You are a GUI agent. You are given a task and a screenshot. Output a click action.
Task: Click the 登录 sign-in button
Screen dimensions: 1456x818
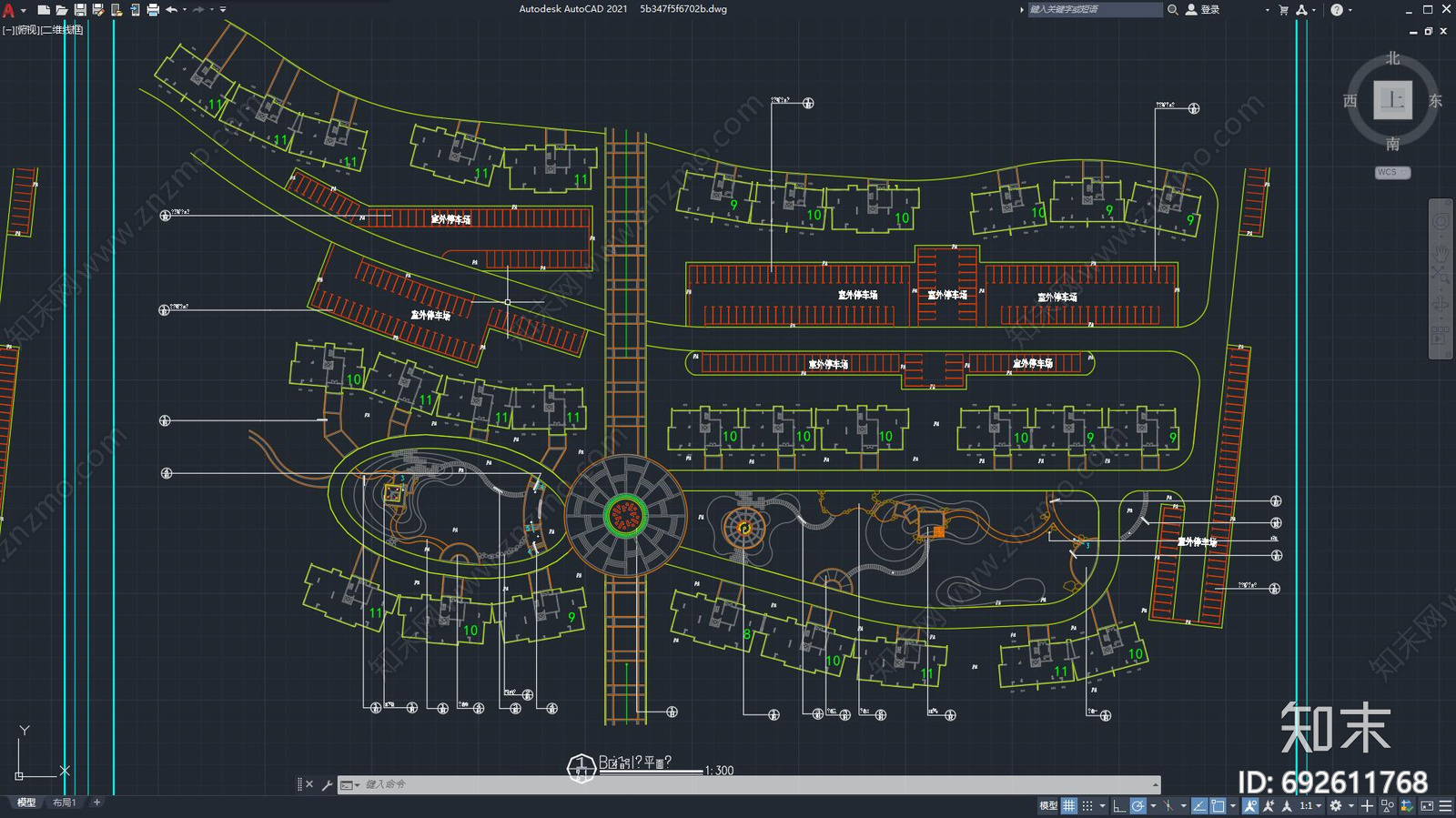(1203, 9)
